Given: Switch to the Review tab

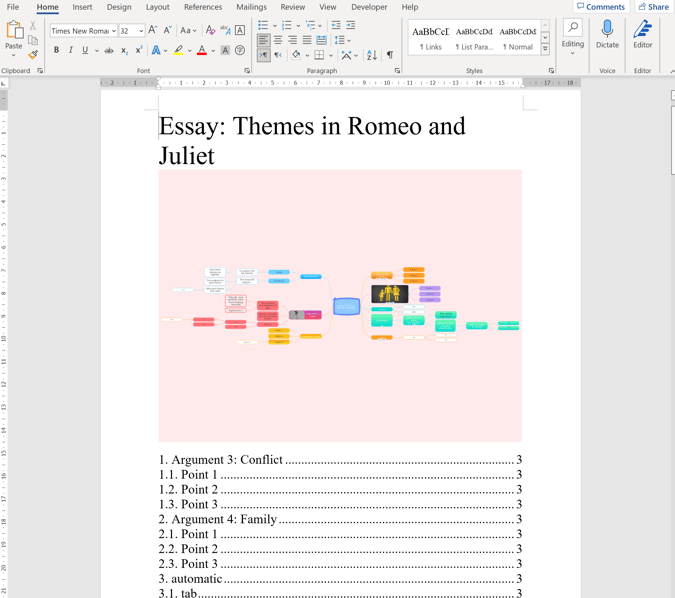Looking at the screenshot, I should tap(293, 7).
